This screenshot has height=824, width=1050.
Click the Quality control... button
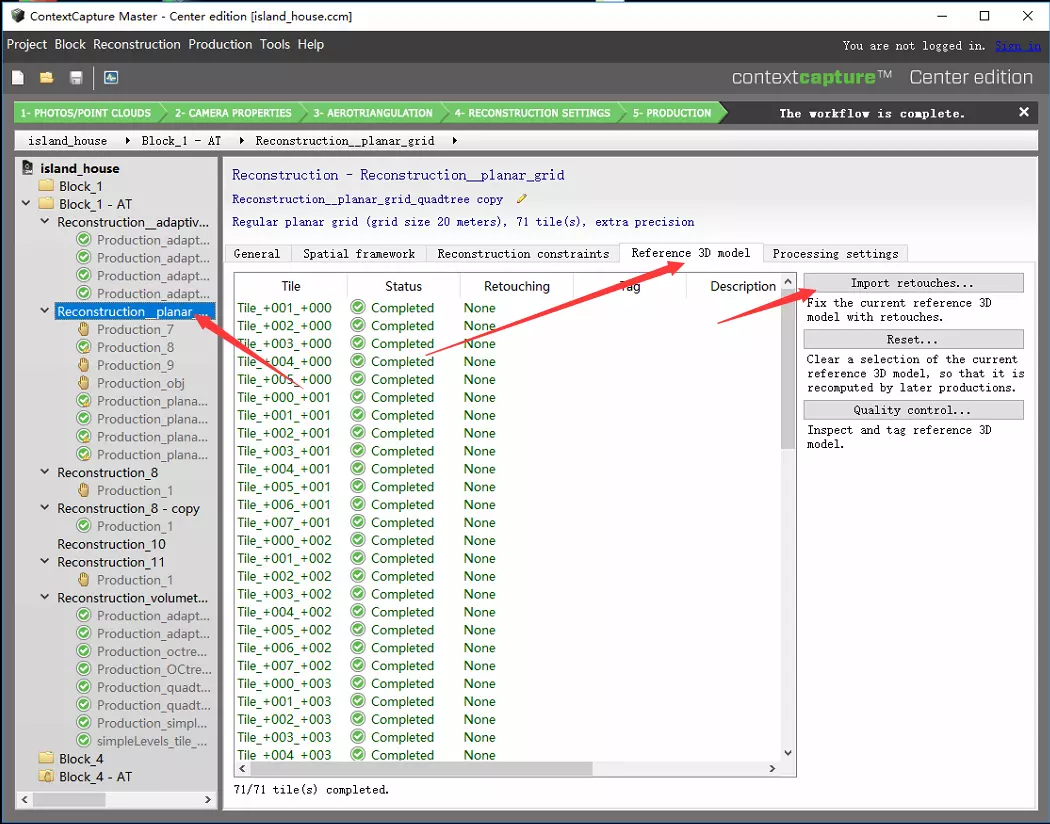pos(913,410)
